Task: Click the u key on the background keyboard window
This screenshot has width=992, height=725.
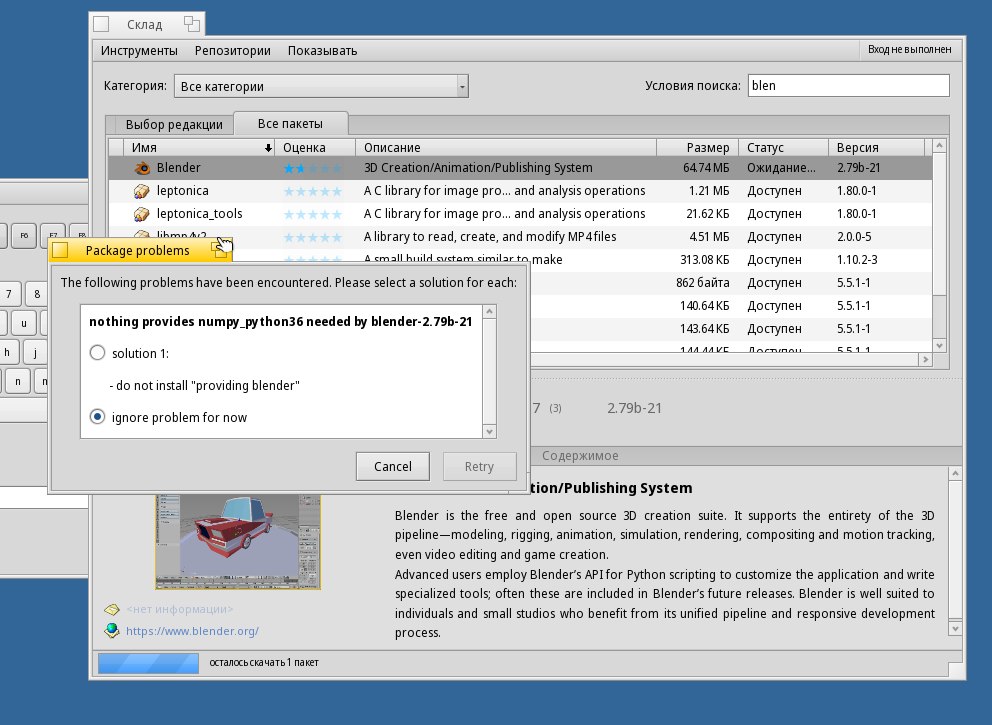Action: 23,323
